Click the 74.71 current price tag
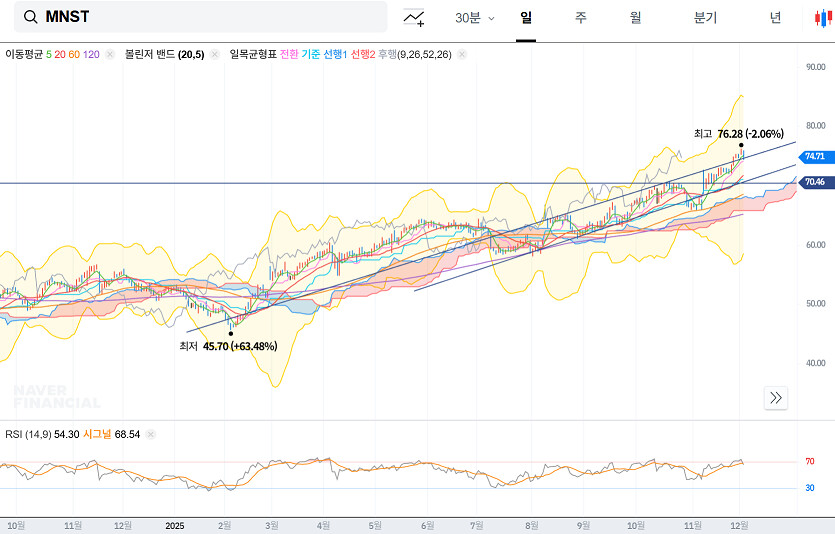This screenshot has height=534, width=835. click(816, 157)
